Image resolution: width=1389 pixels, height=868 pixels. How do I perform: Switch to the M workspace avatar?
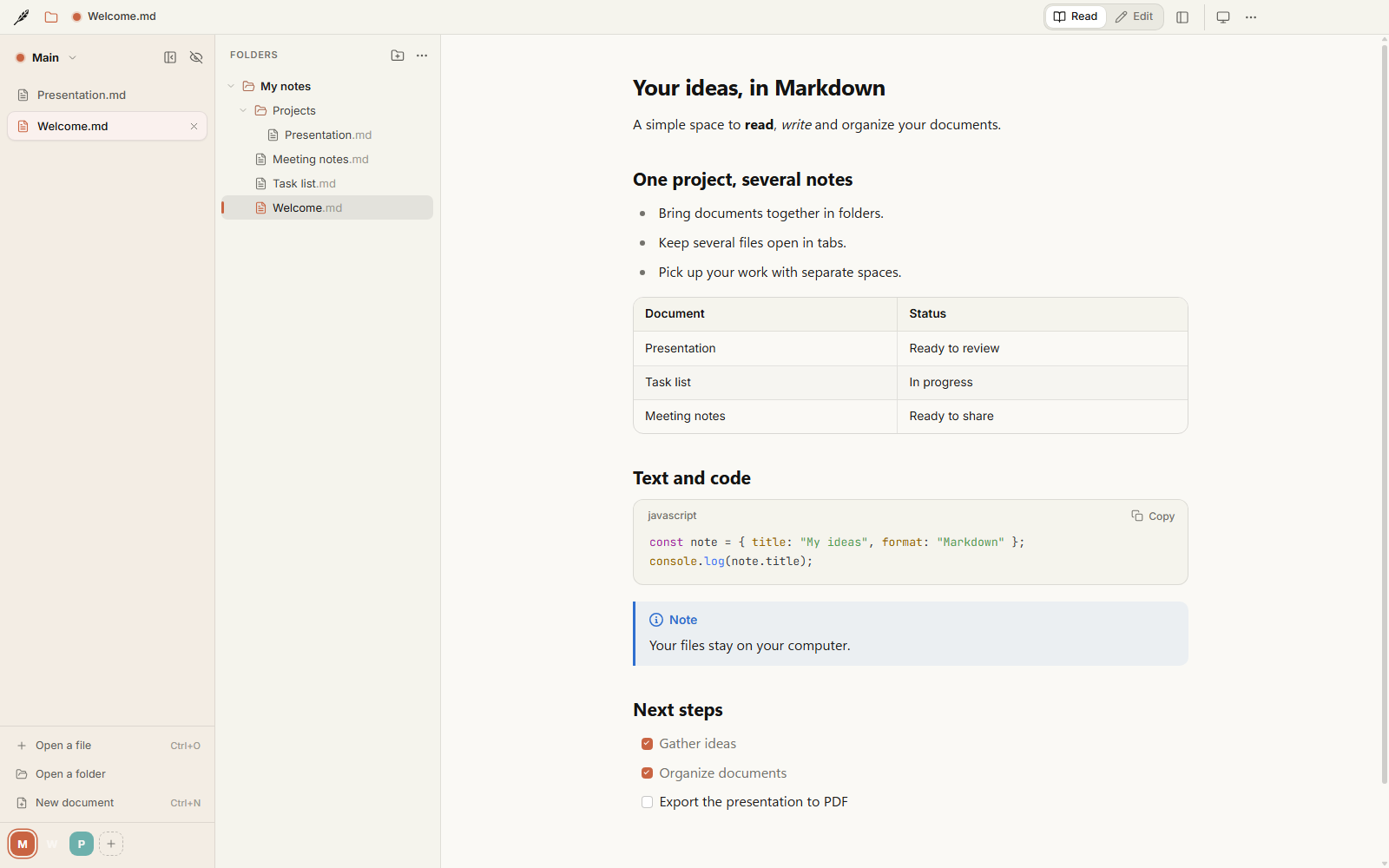click(23, 844)
